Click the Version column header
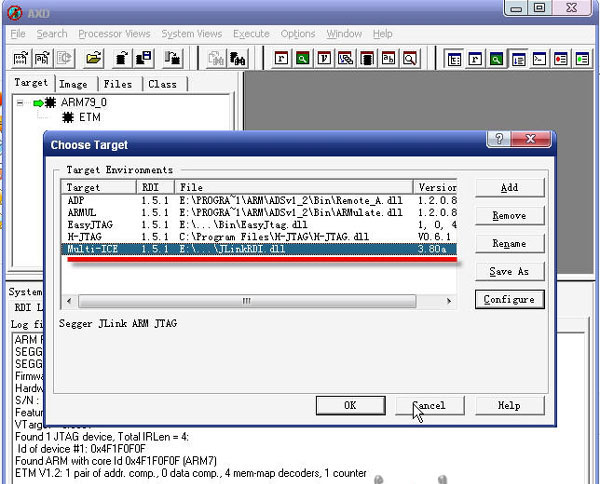The height and width of the screenshot is (484, 600). (x=435, y=187)
